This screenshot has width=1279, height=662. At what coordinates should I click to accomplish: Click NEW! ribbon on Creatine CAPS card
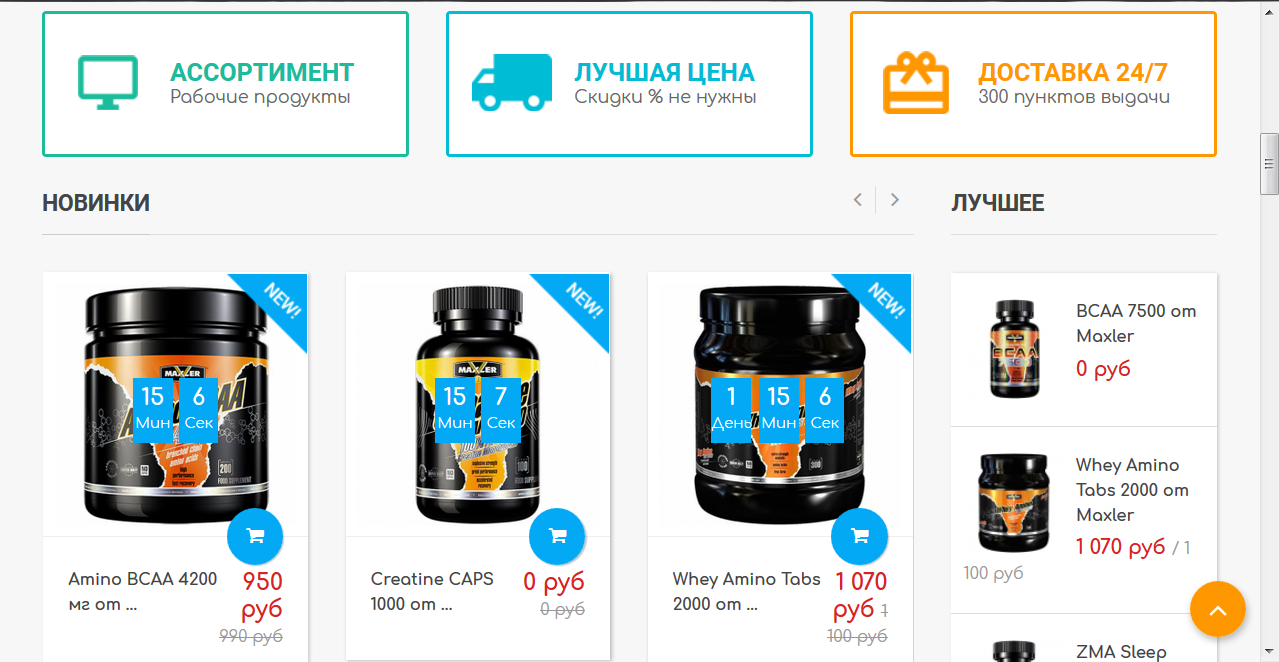(580, 303)
